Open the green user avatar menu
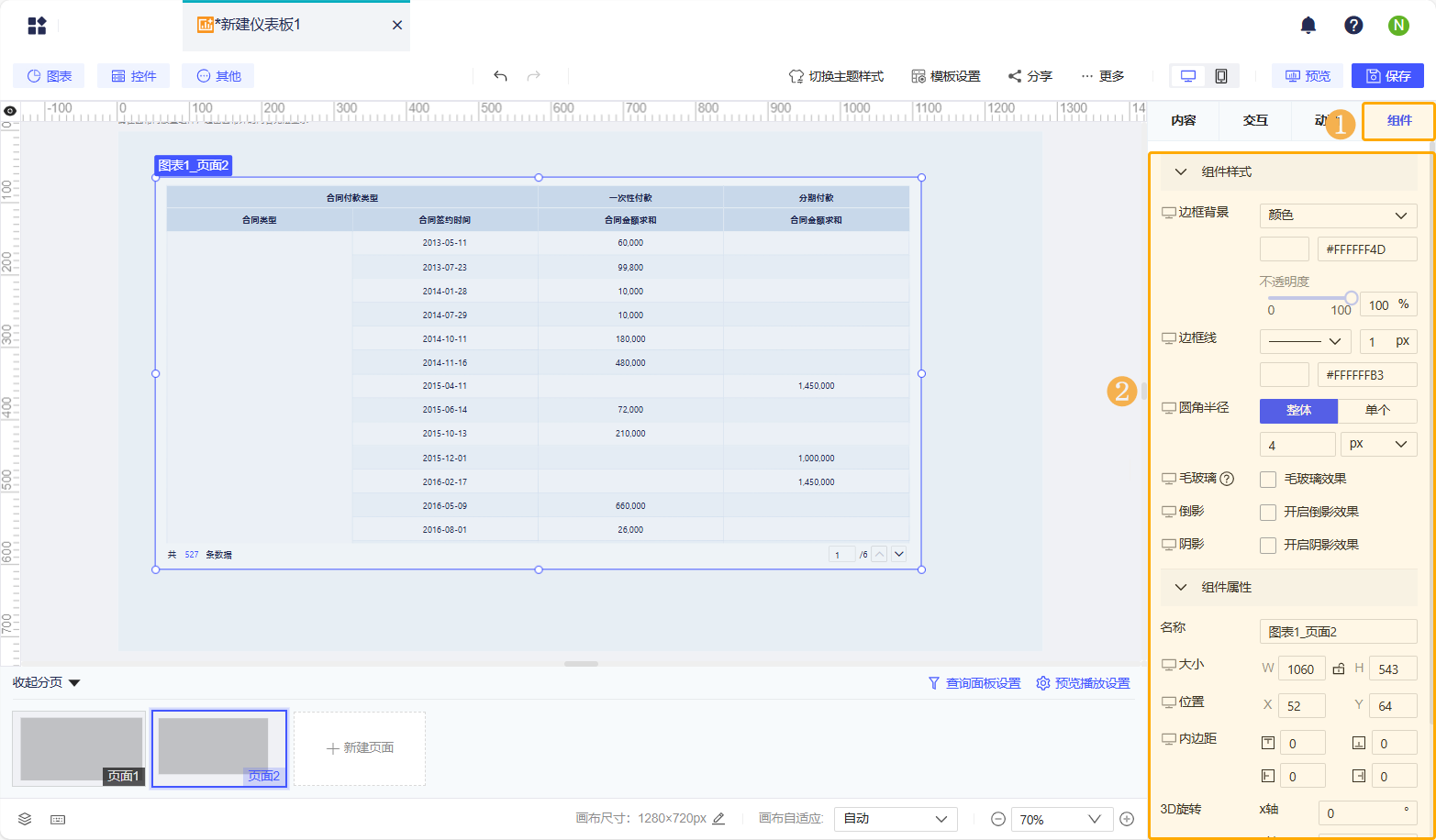This screenshot has height=840, width=1436. coord(1398,26)
